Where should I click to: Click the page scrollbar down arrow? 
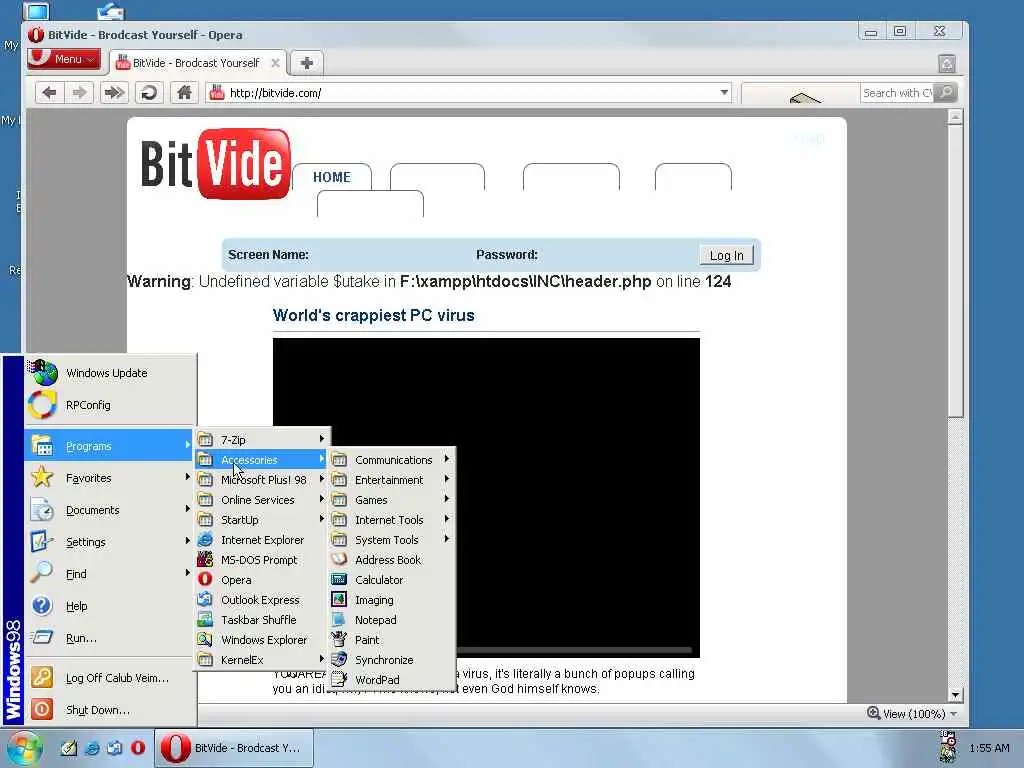click(955, 695)
